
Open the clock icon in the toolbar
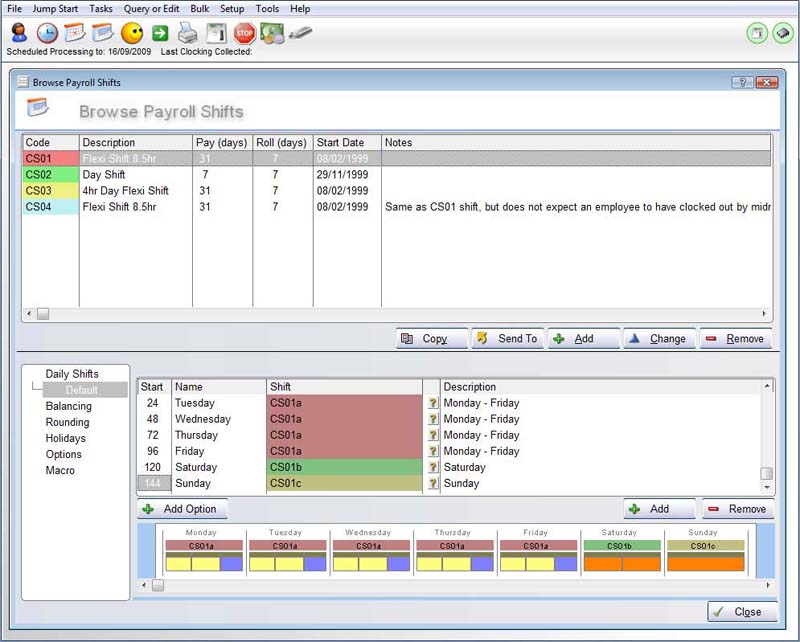(47, 33)
